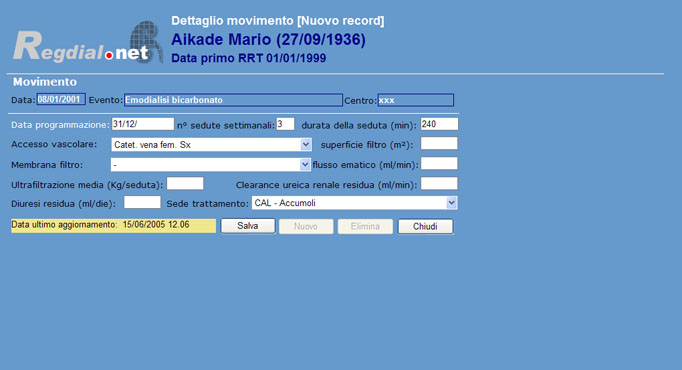Screen dimensions: 682x370
Task: Focus the Ultrafiltrazione media input field
Action: (x=185, y=183)
